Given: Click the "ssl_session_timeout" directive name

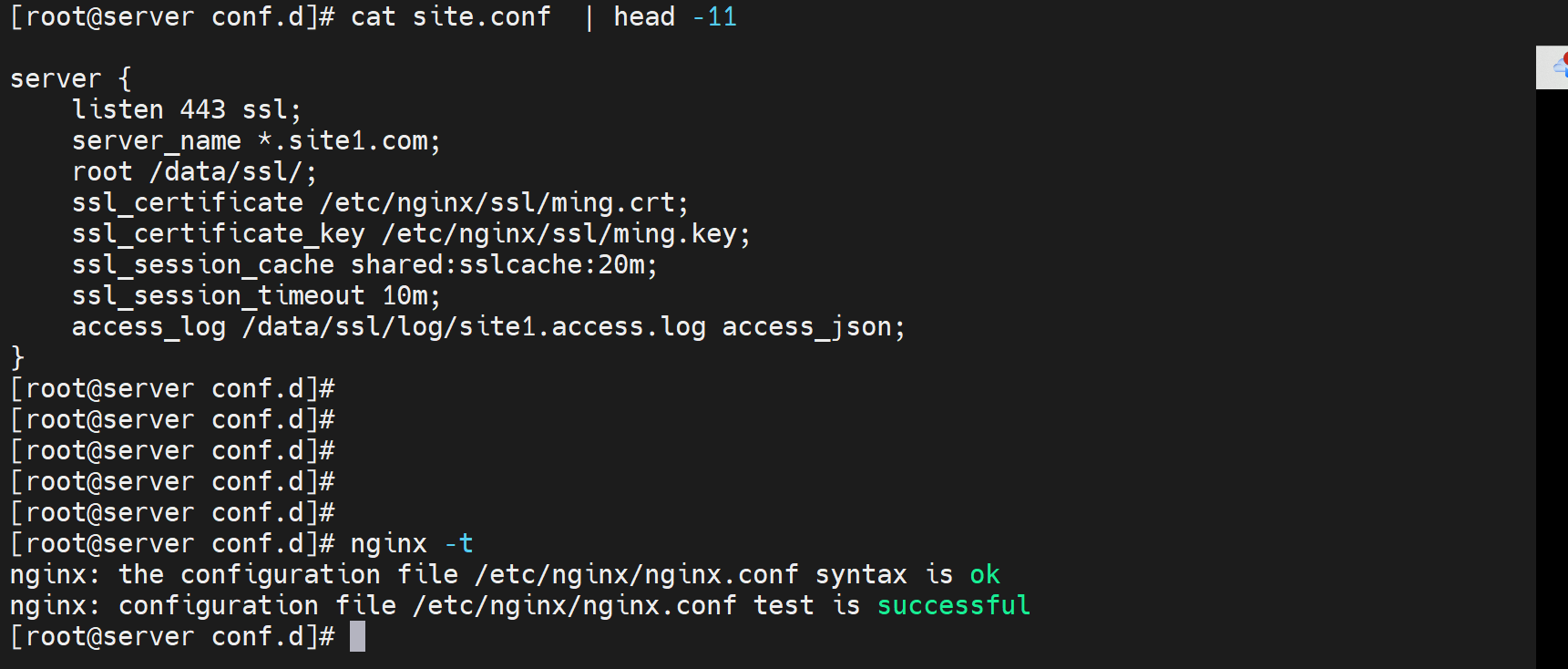Looking at the screenshot, I should (218, 295).
